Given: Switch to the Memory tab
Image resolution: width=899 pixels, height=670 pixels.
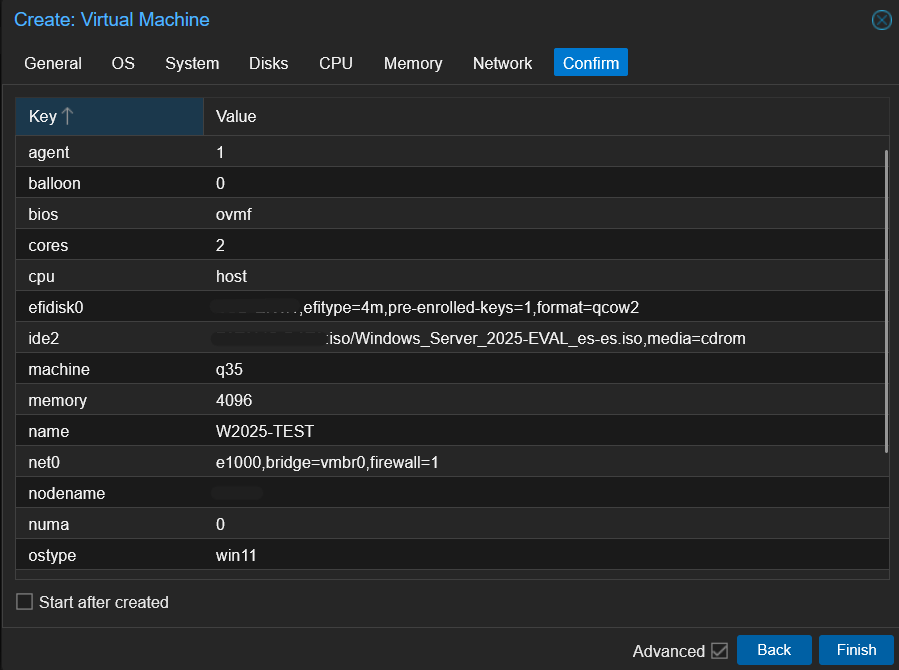Looking at the screenshot, I should pyautogui.click(x=413, y=63).
